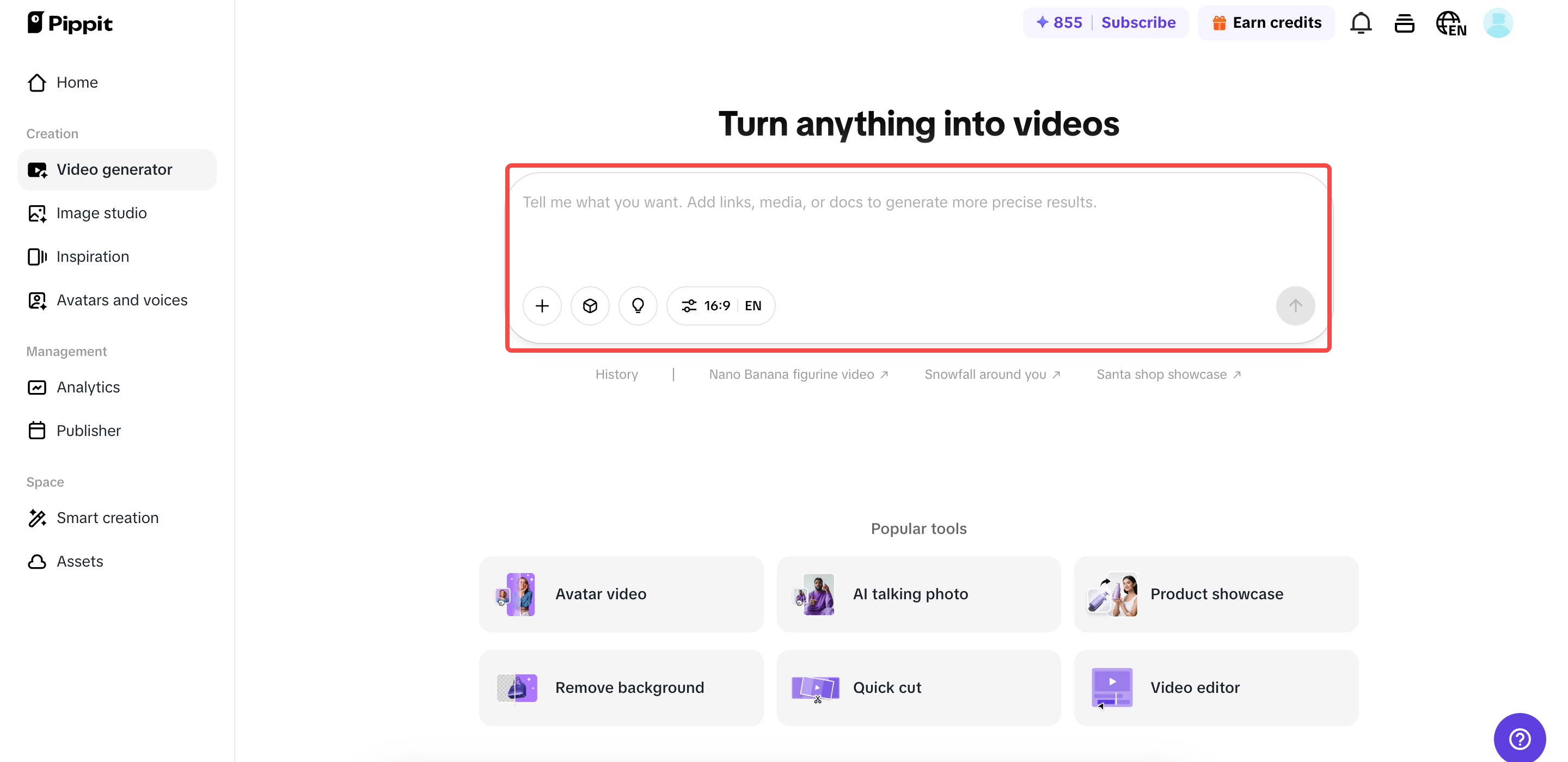
Task: Open the EN output language selector
Action: [752, 305]
